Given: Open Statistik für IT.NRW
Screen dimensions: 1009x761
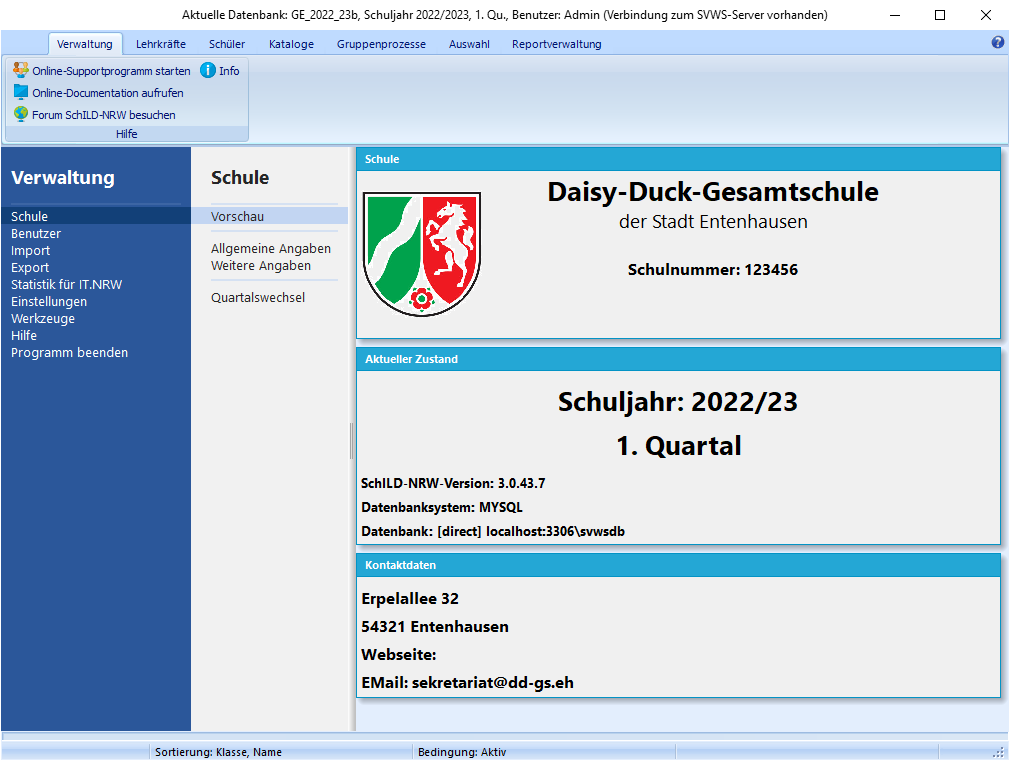Looking at the screenshot, I should [66, 284].
